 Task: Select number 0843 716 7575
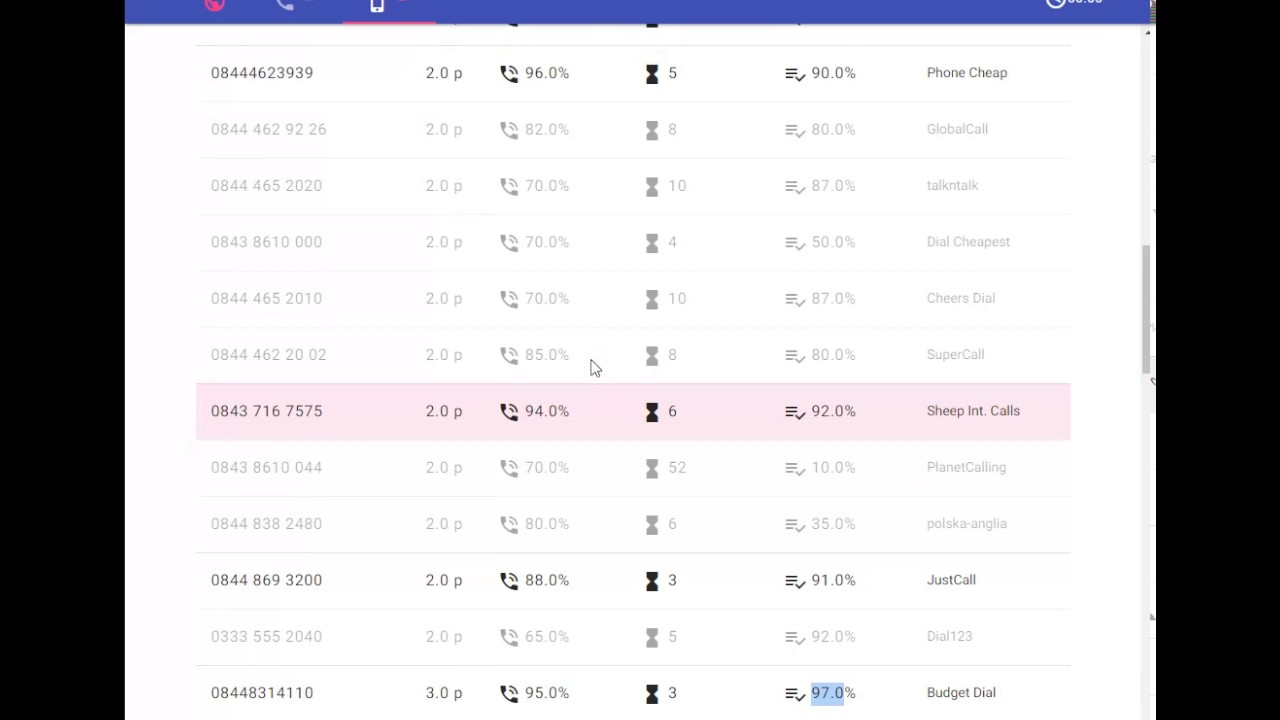coord(266,411)
